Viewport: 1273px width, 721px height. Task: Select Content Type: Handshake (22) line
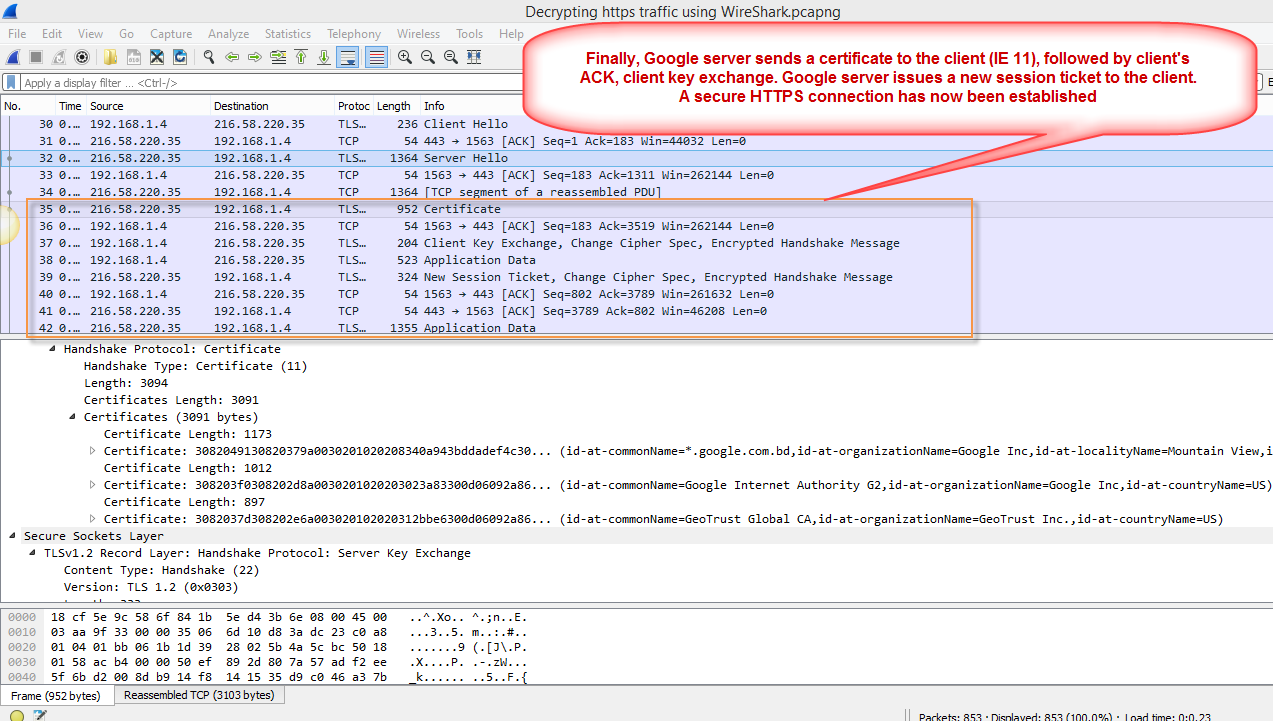161,570
